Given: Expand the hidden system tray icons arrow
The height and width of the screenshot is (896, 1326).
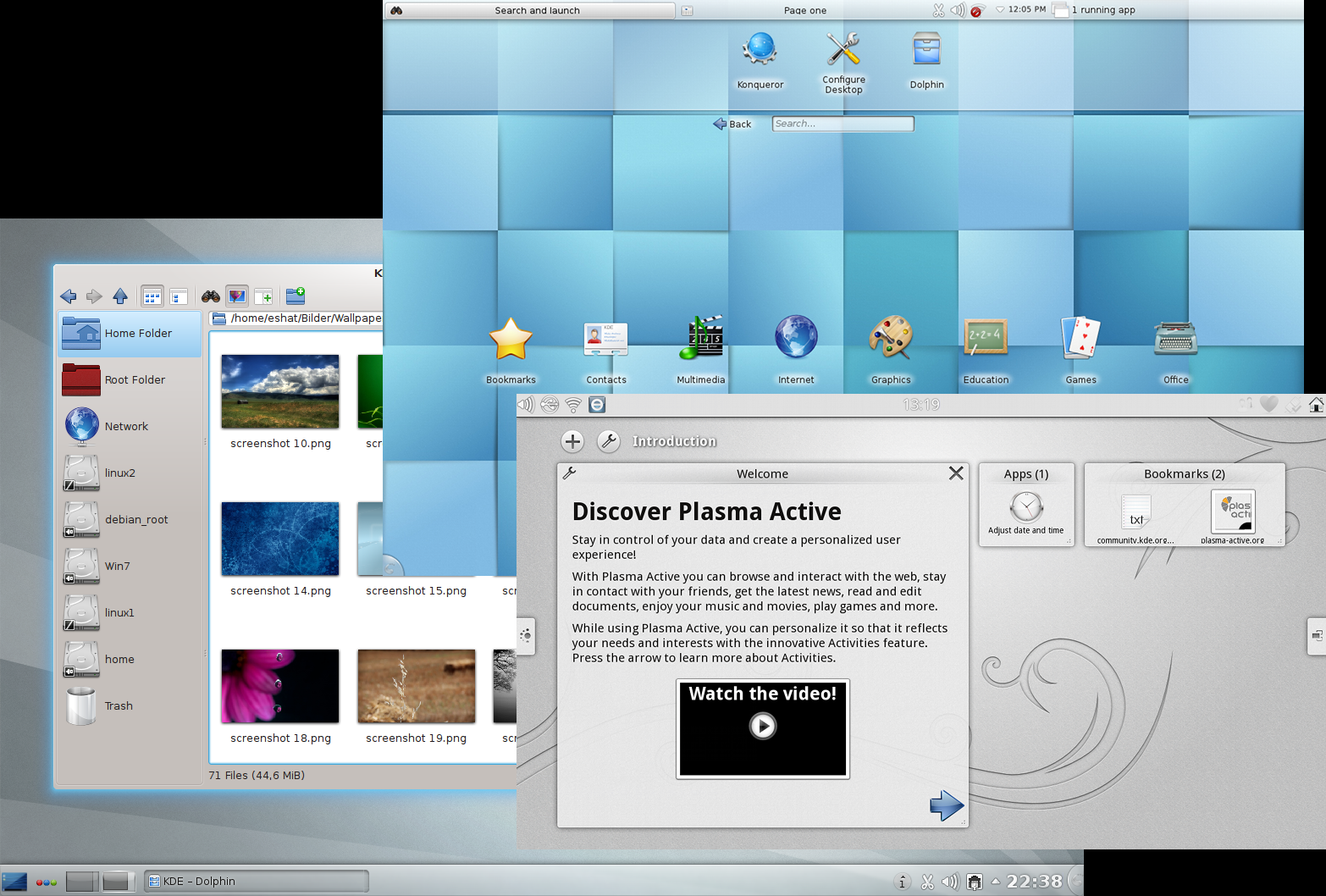Looking at the screenshot, I should click(996, 881).
